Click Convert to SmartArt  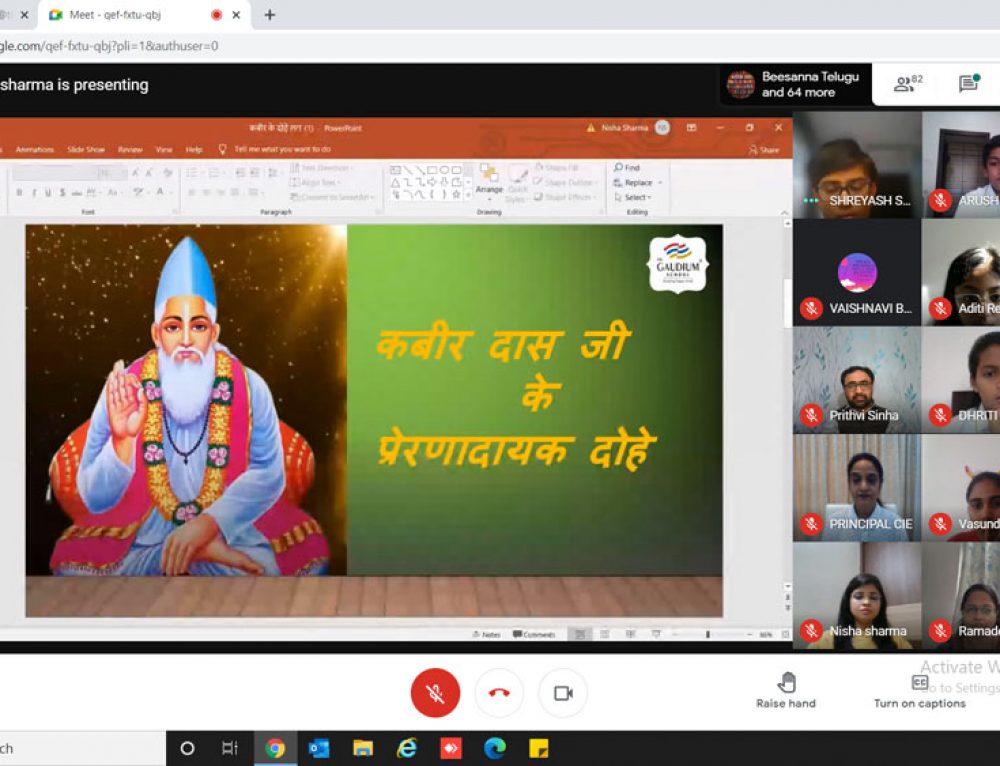(x=331, y=197)
